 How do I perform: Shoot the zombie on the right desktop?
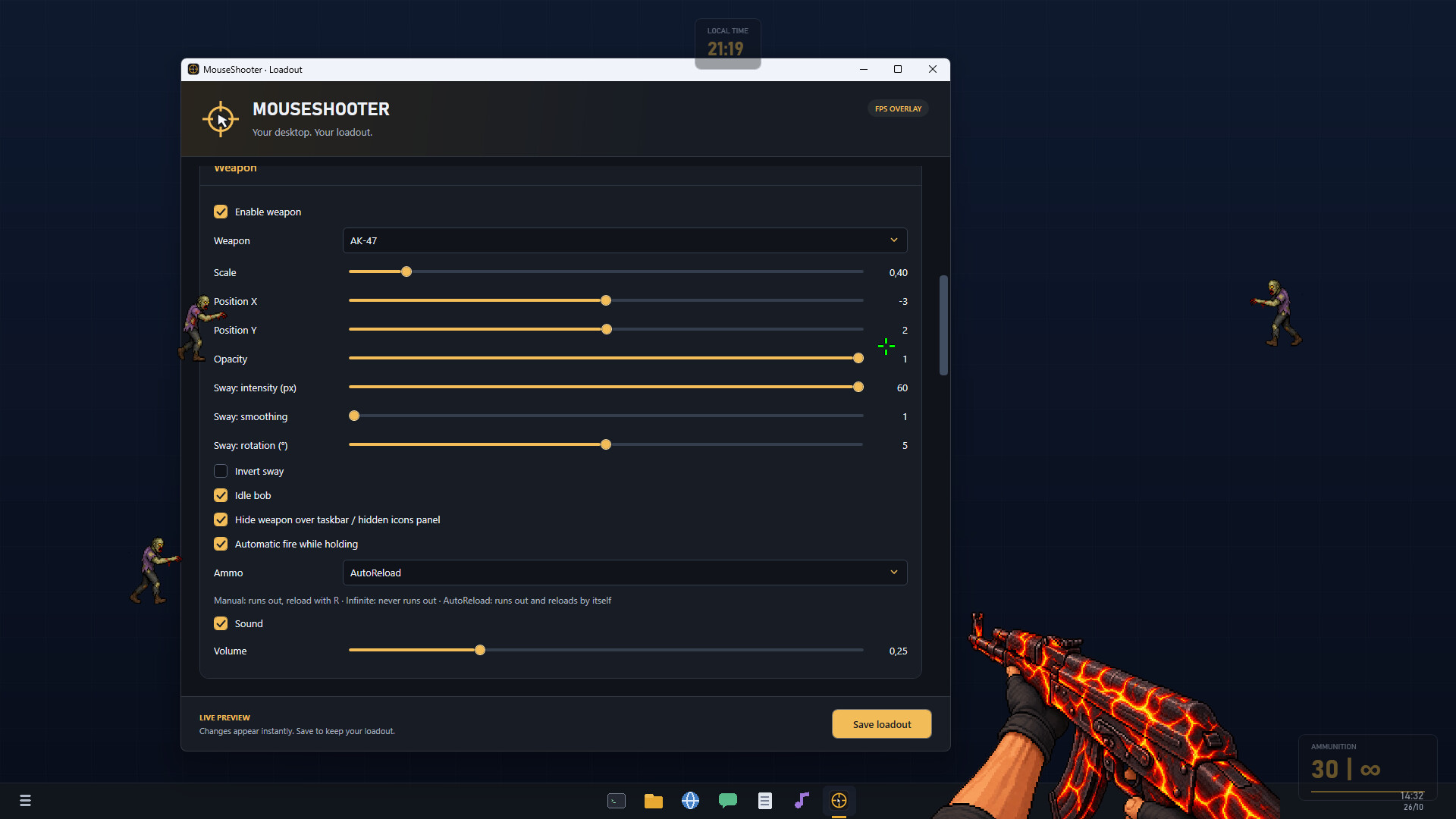[x=1278, y=313]
